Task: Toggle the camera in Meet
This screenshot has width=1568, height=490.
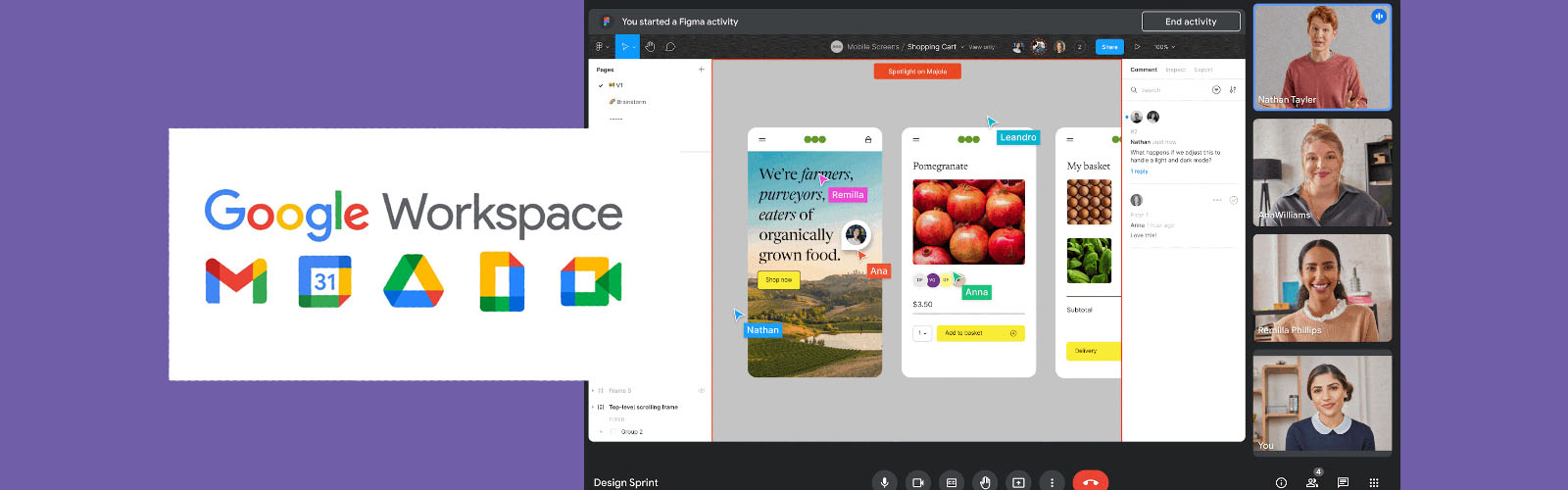Action: (917, 482)
